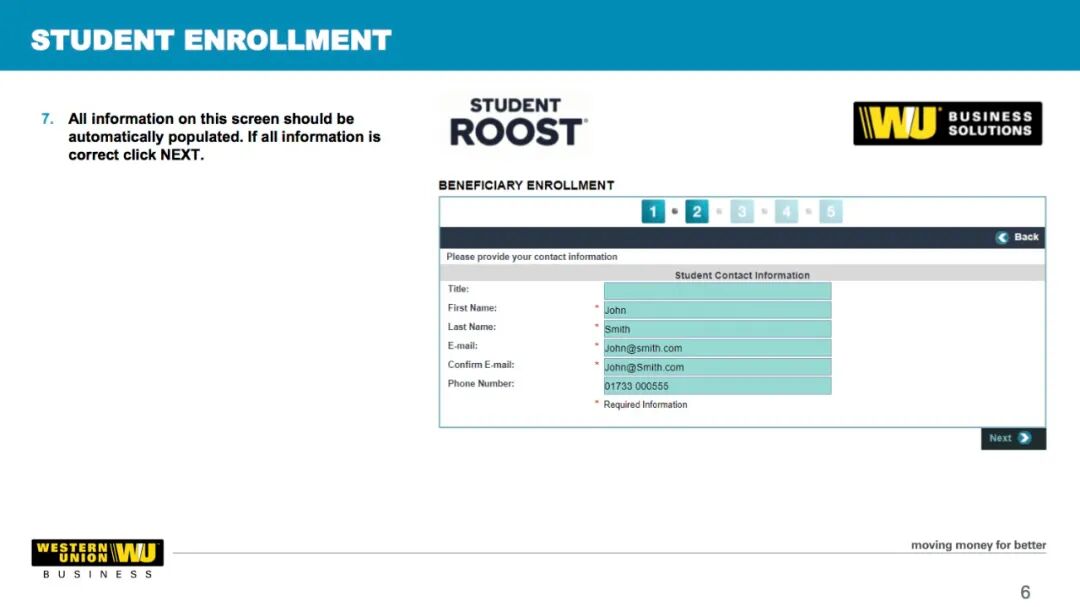Click the 'First Name:' label
This screenshot has height=607, width=1080.
click(472, 308)
